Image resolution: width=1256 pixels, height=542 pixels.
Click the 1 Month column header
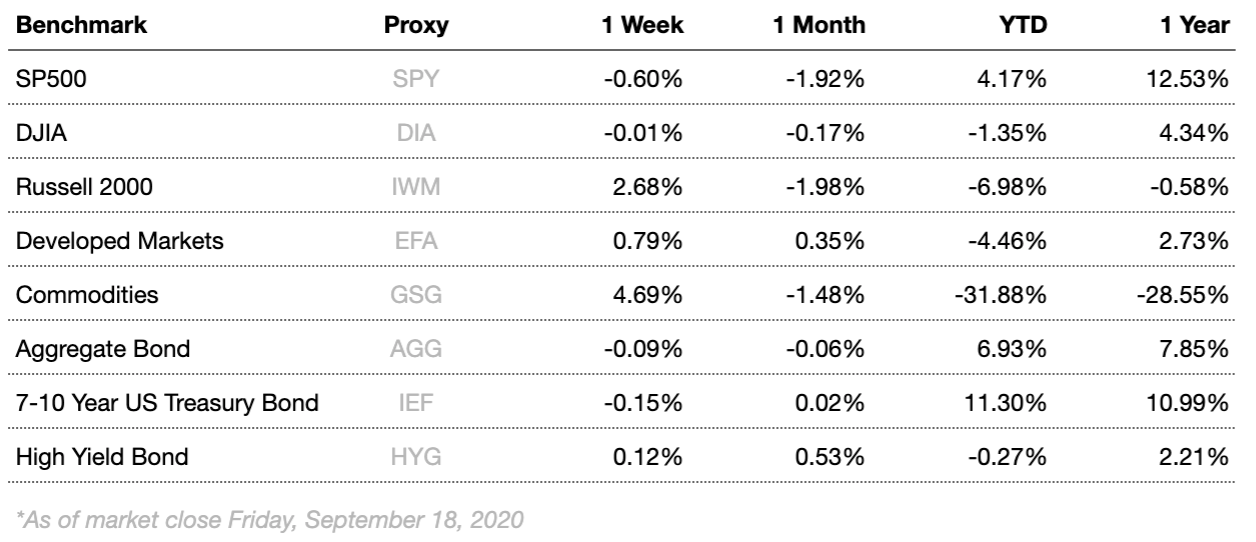click(820, 25)
